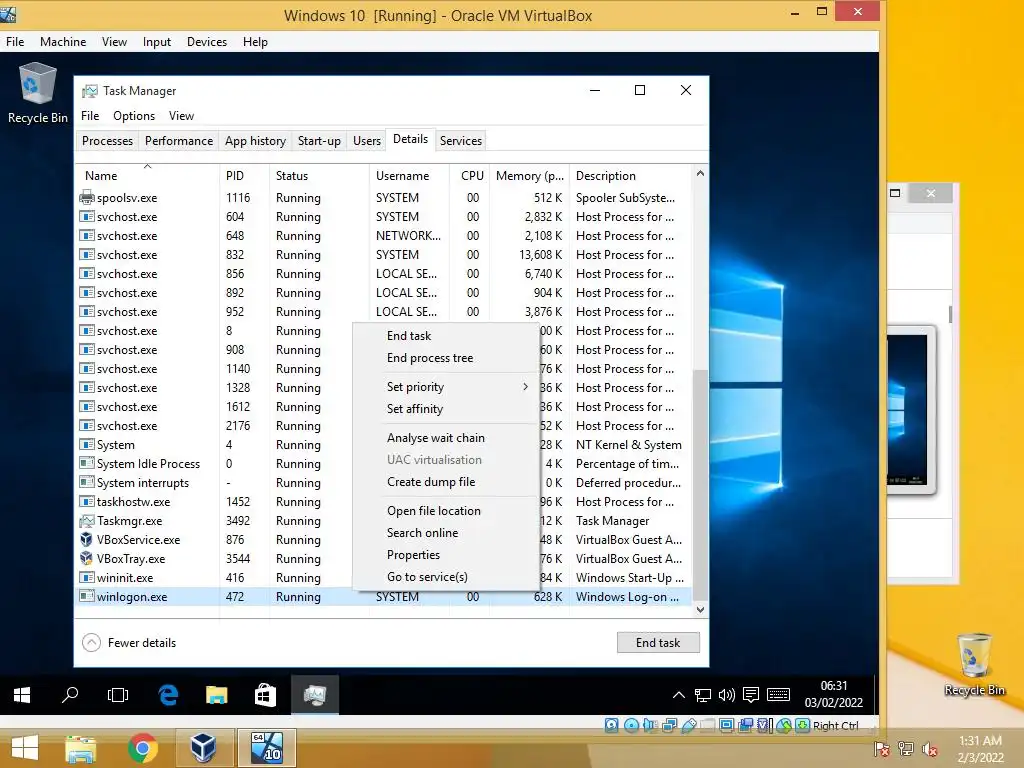Click the VirtualBox title bar app icon
The width and height of the screenshot is (1024, 768).
[x=8, y=13]
